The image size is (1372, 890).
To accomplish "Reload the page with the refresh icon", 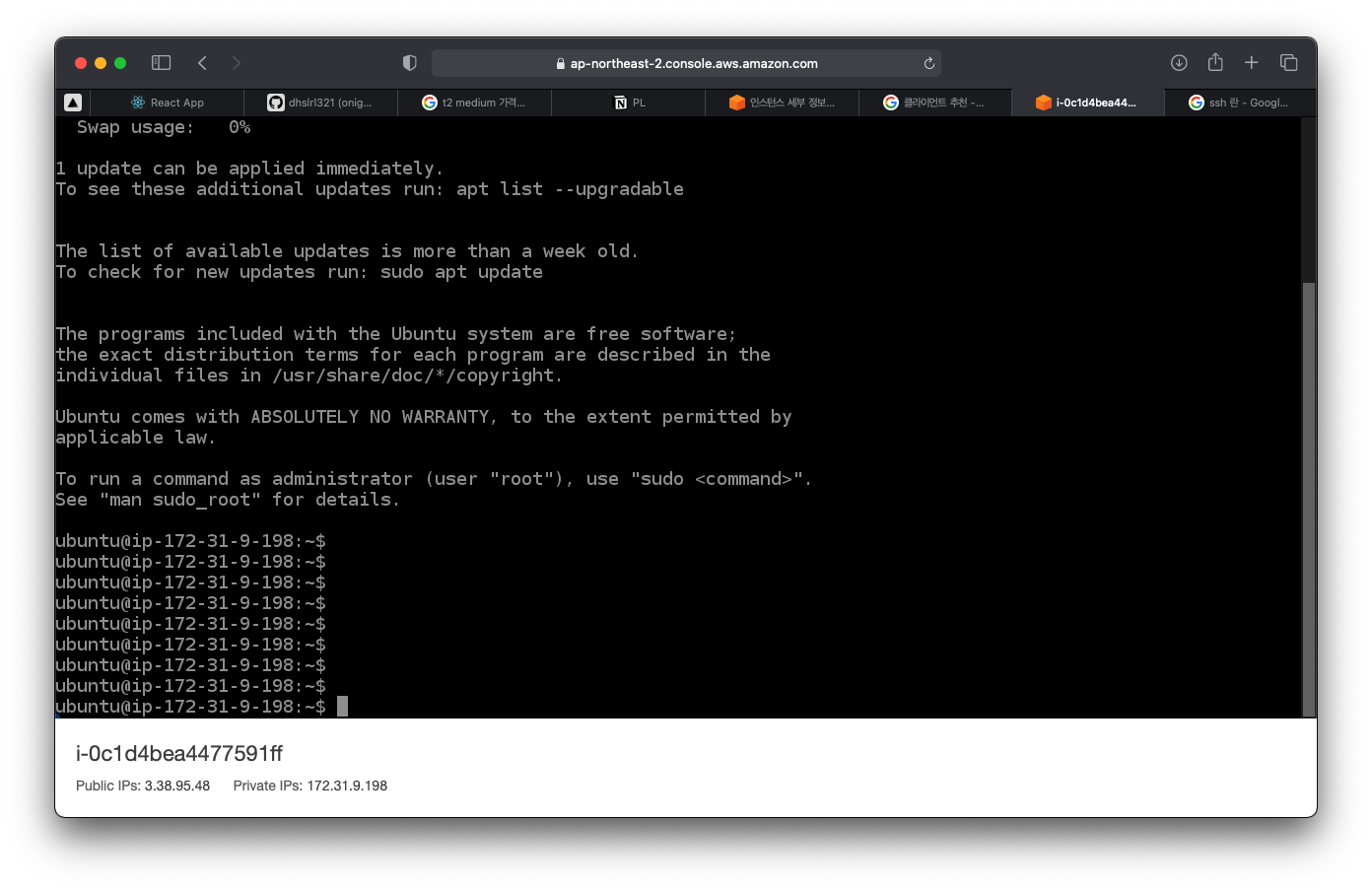I will click(928, 63).
